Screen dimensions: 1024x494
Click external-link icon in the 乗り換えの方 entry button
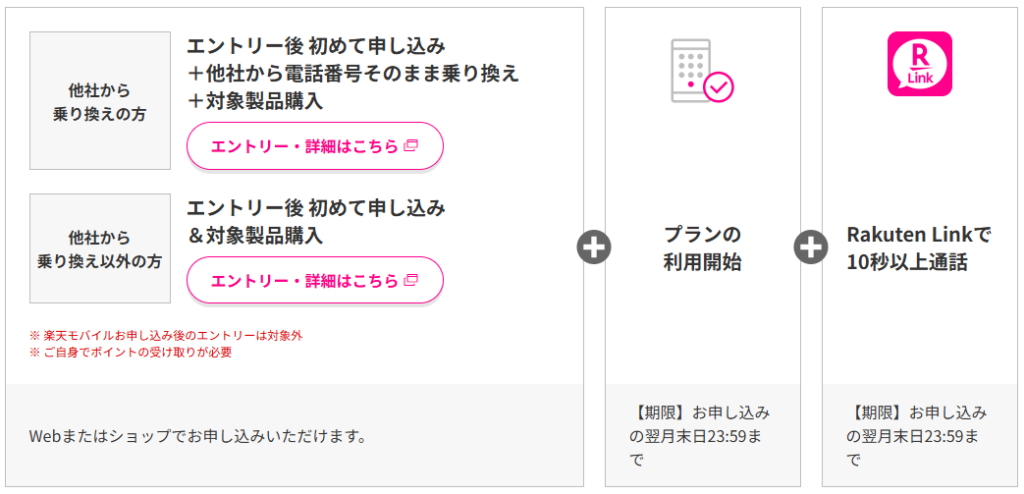(x=410, y=146)
